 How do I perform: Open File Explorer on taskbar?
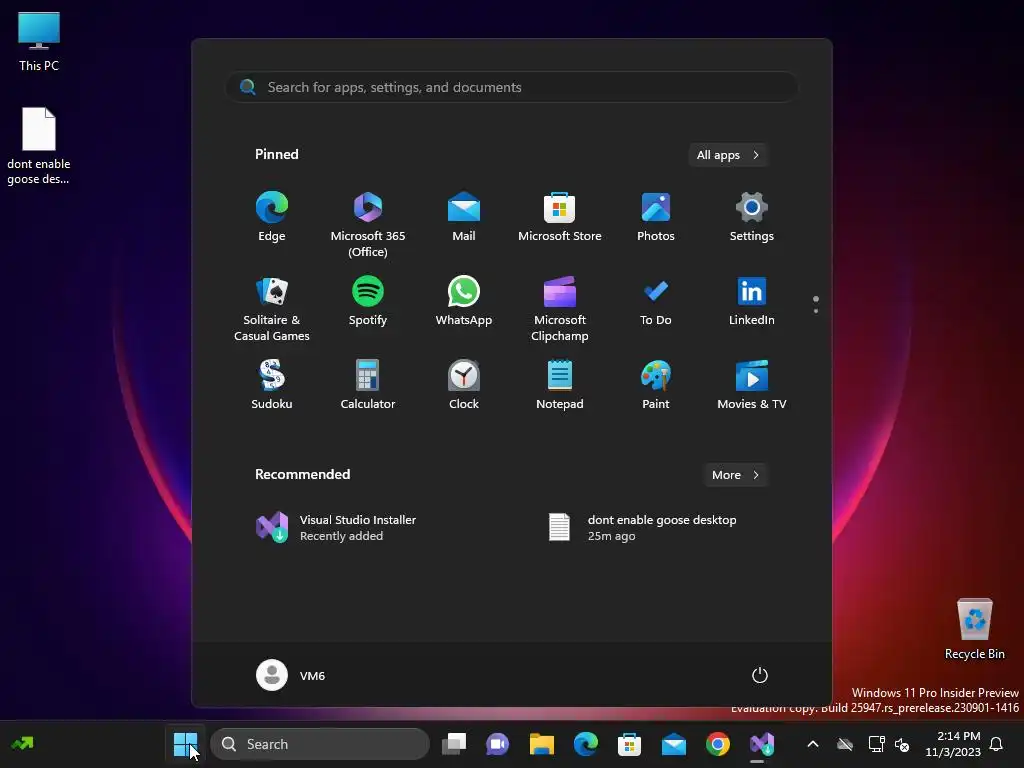[x=541, y=744]
